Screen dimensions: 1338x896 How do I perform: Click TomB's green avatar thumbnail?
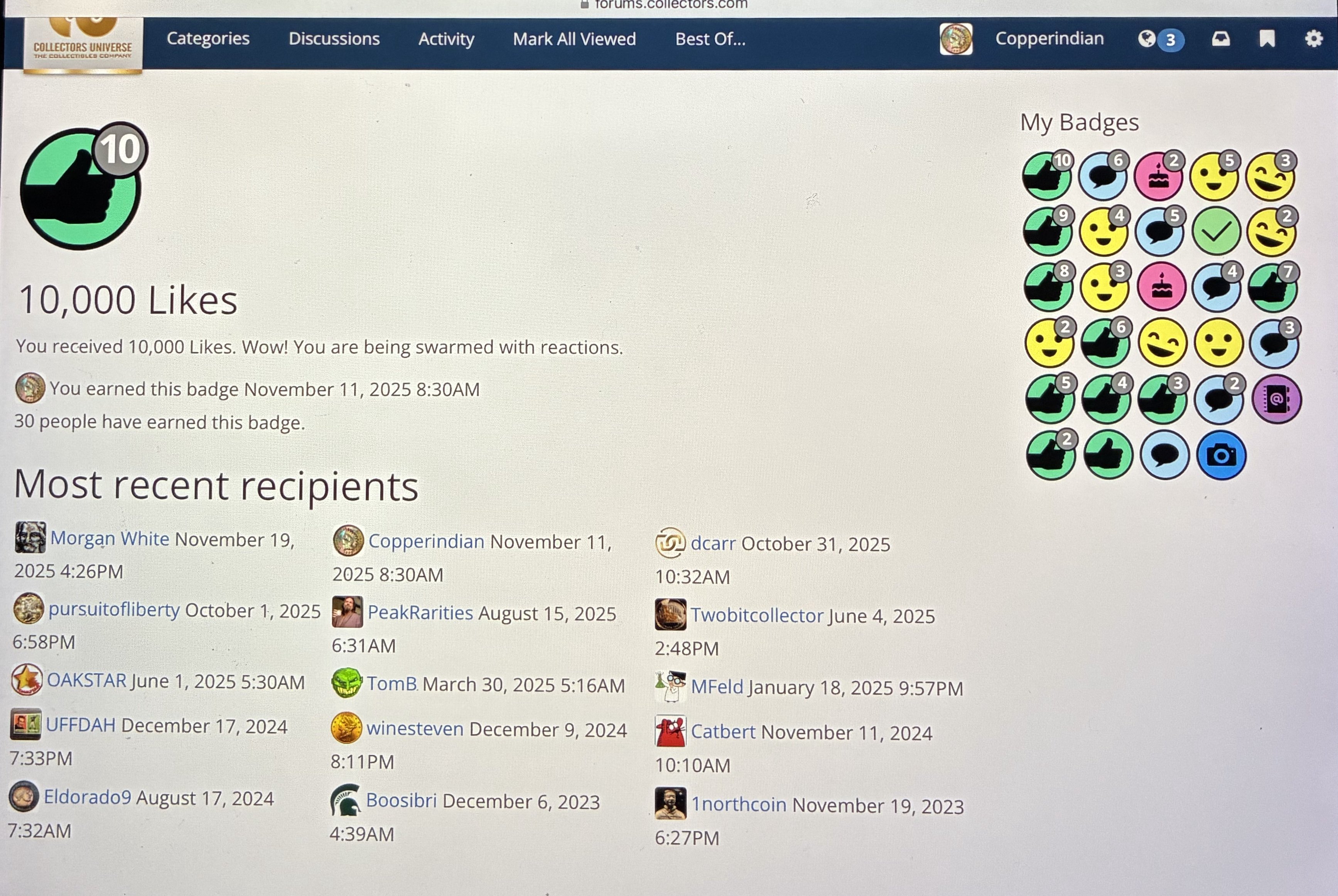coord(346,683)
